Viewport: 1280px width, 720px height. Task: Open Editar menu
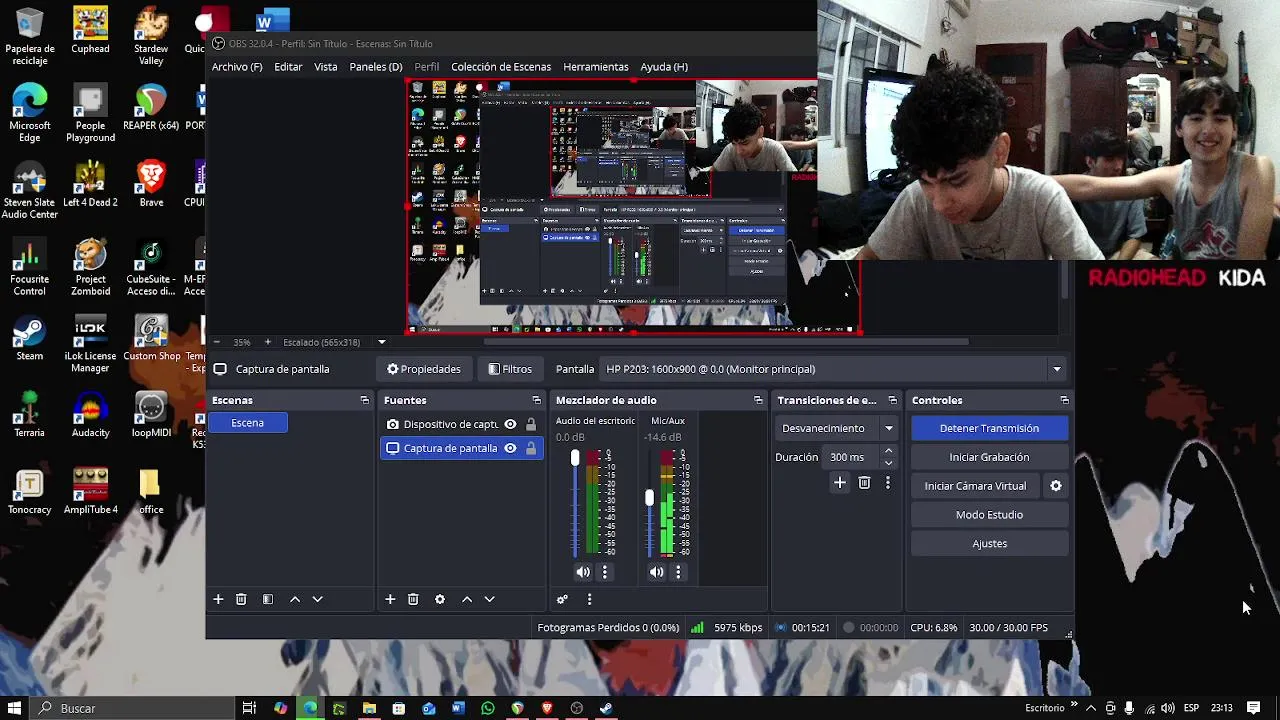288,67
